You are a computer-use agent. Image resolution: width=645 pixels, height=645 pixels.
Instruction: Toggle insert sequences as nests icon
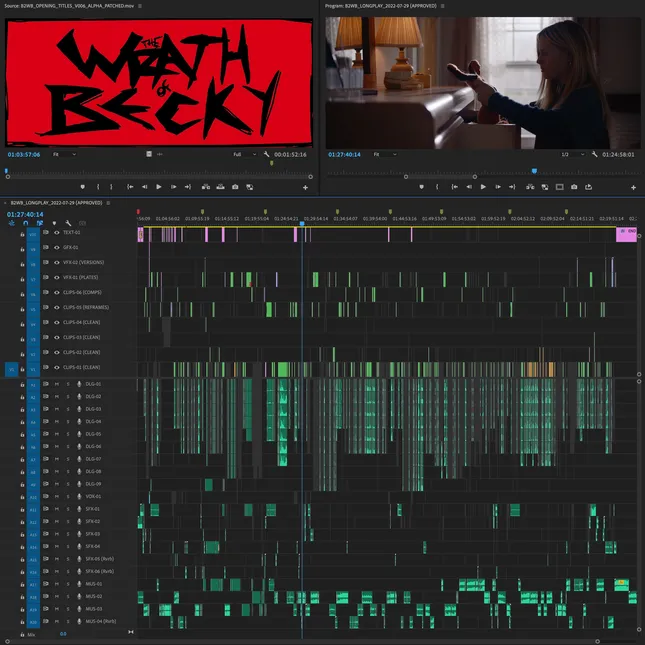click(12, 223)
